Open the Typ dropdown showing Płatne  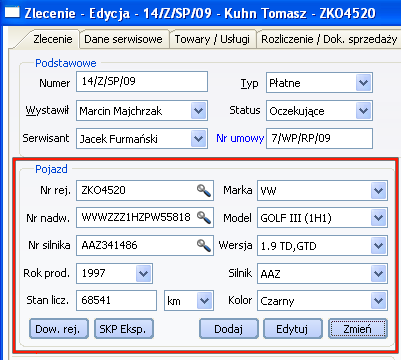click(363, 83)
